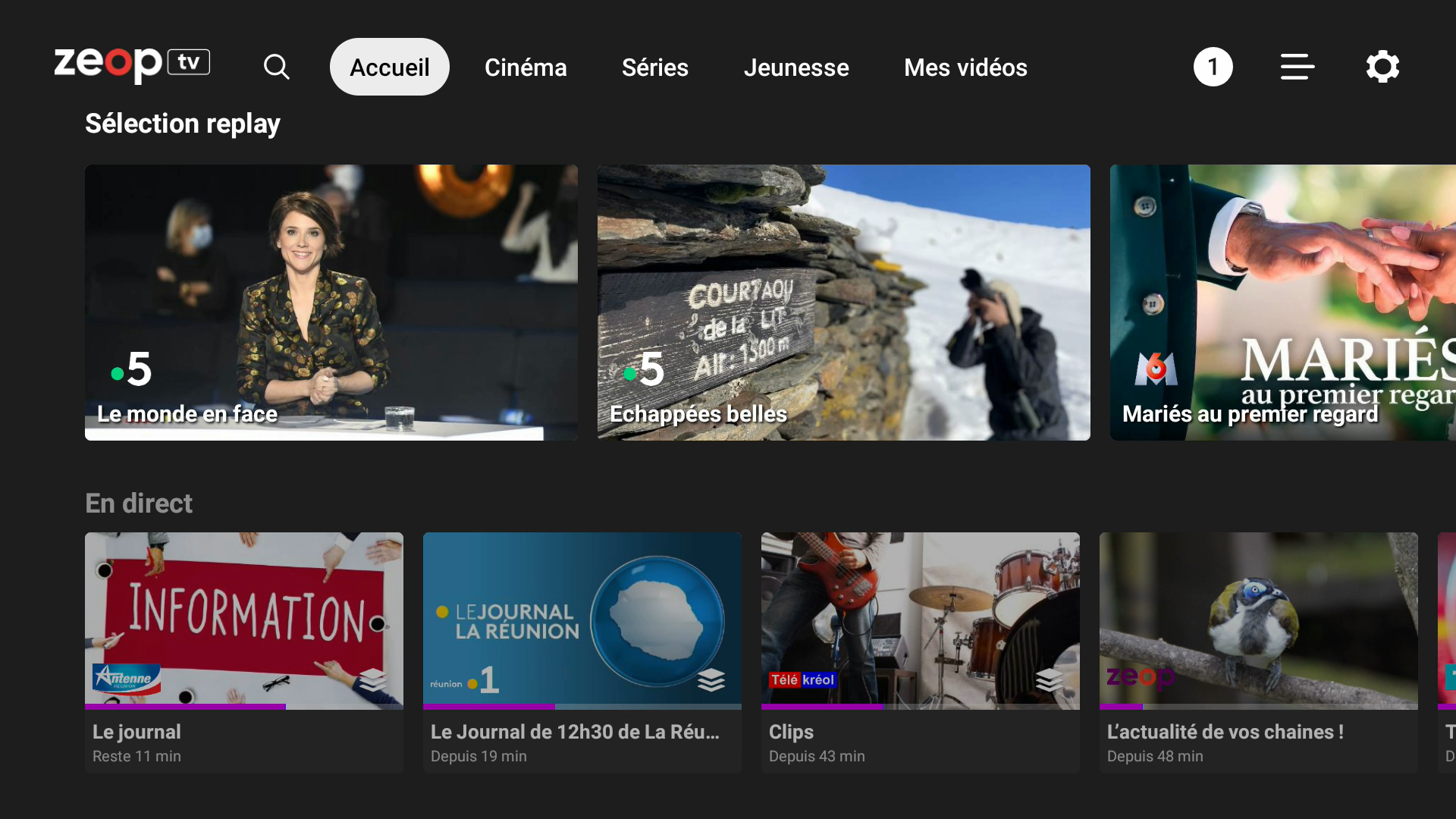This screenshot has height=819, width=1456.
Task: Click the L'actualité de vos chaines title
Action: click(1225, 732)
